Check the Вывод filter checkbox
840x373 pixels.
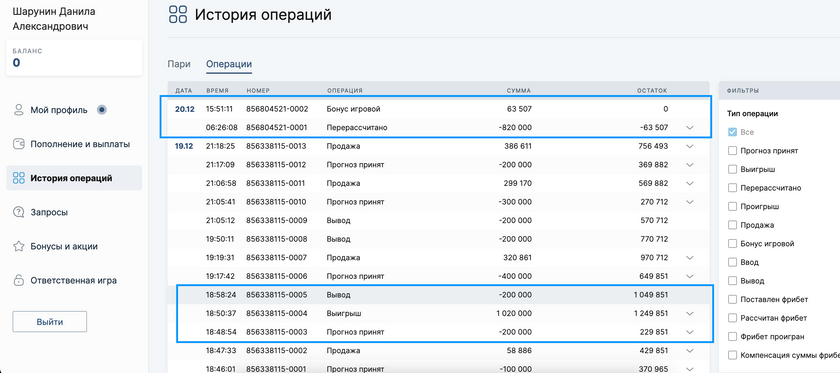732,281
